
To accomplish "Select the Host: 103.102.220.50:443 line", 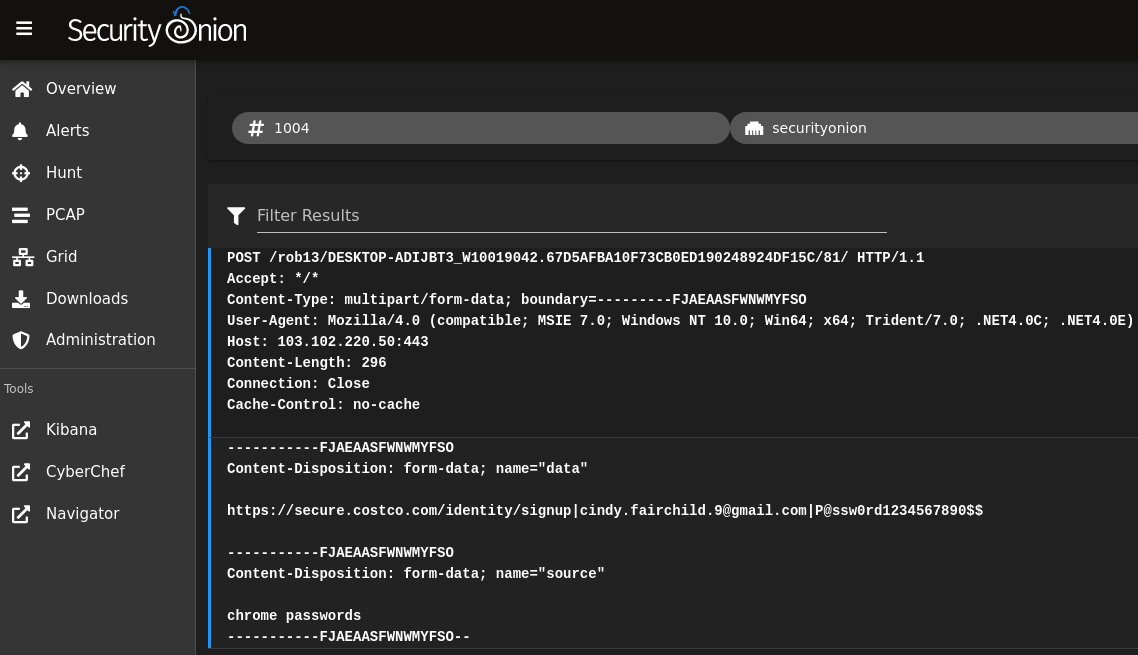I will coord(327,342).
